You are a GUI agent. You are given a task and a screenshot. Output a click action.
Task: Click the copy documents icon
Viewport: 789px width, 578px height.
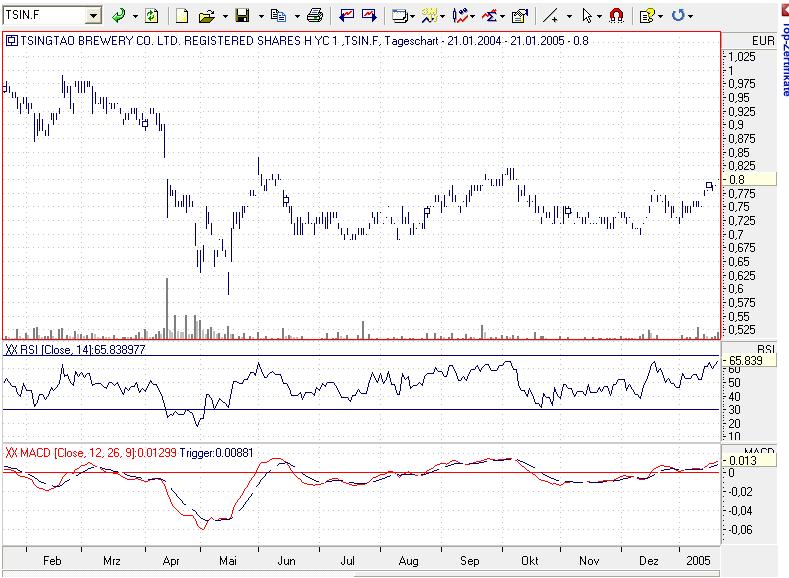tap(278, 16)
